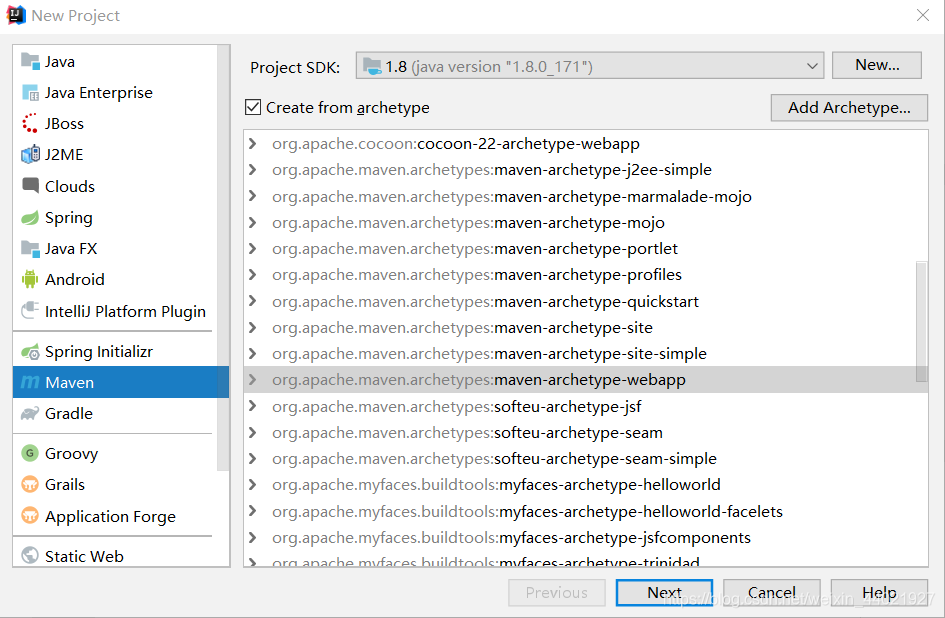The image size is (945, 618).
Task: Click the Android robot icon
Action: click(30, 279)
